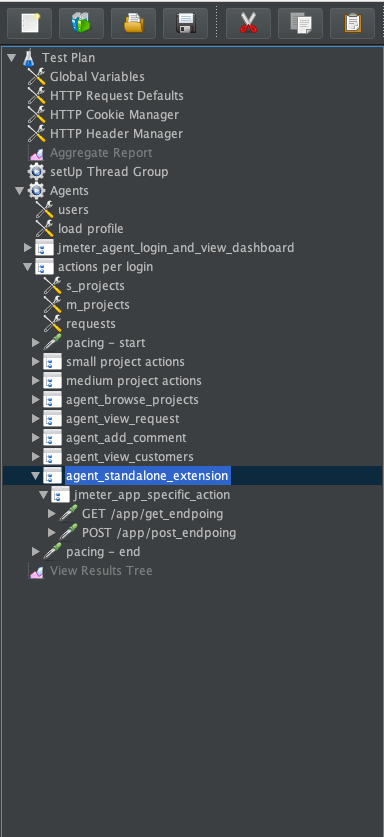Select the disabled View Results Tree label

click(101, 571)
